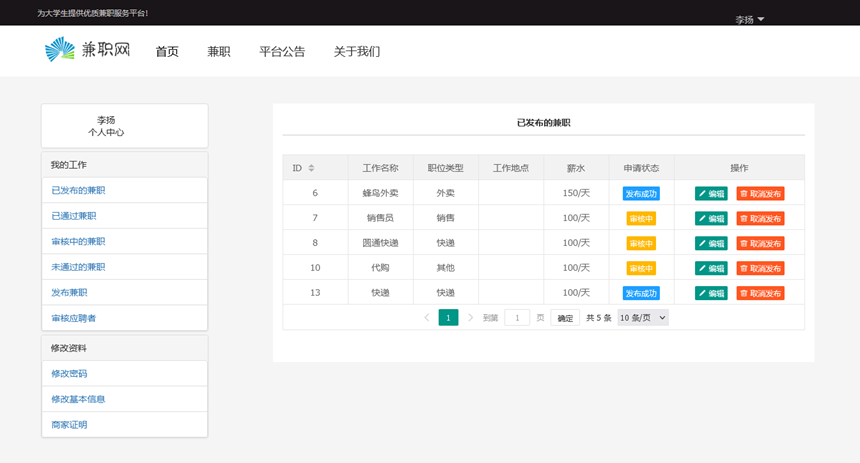This screenshot has width=860, height=463.
Task: Click 薪水 column header
Action: [576, 168]
